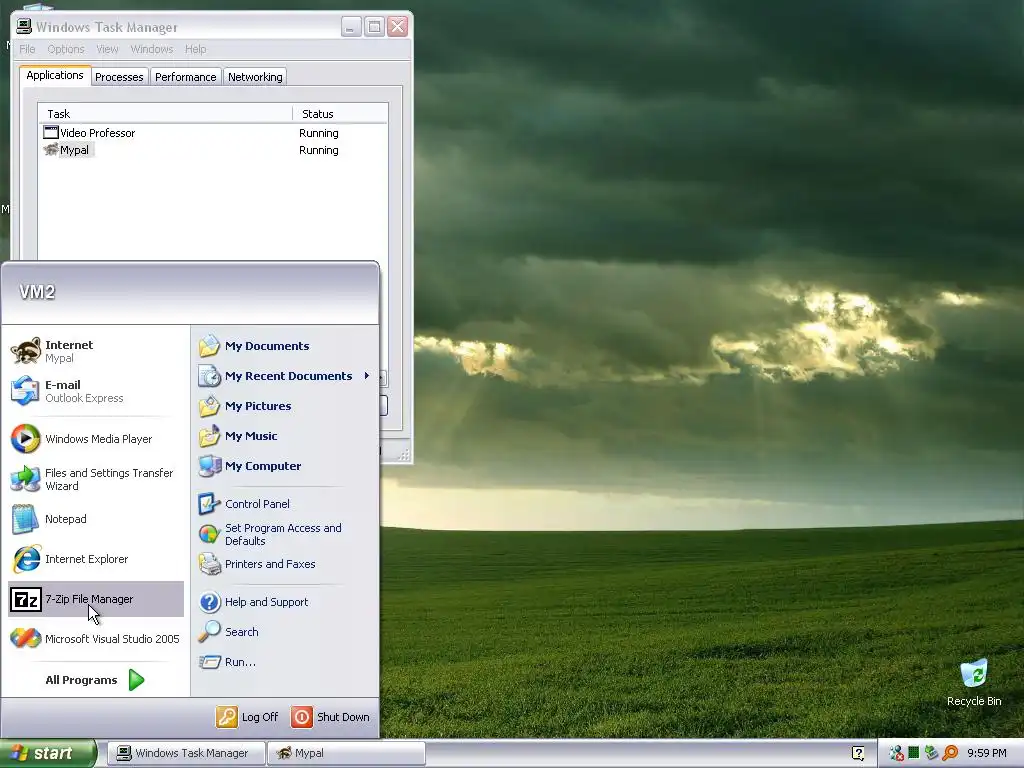Launch Outlook Express E-mail
The image size is (1024, 768).
click(x=95, y=391)
